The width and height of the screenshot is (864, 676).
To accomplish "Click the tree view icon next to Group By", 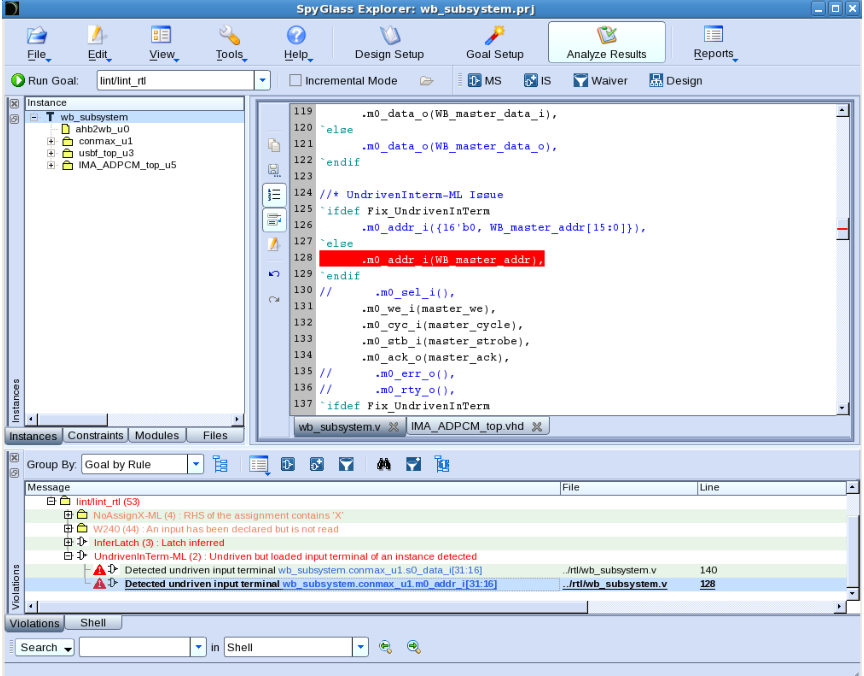I will click(220, 464).
